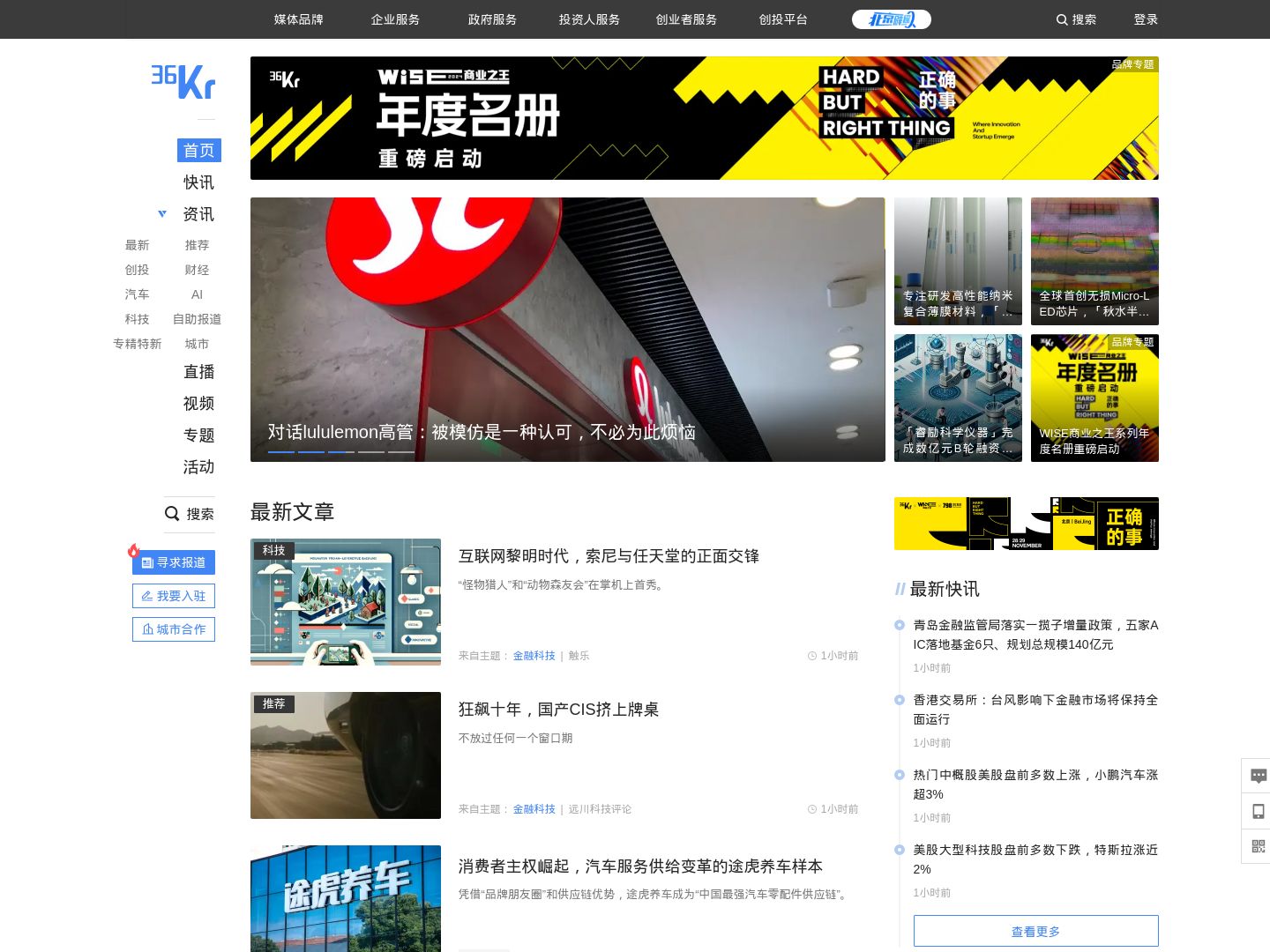Select 推荐 news category

pos(198,245)
